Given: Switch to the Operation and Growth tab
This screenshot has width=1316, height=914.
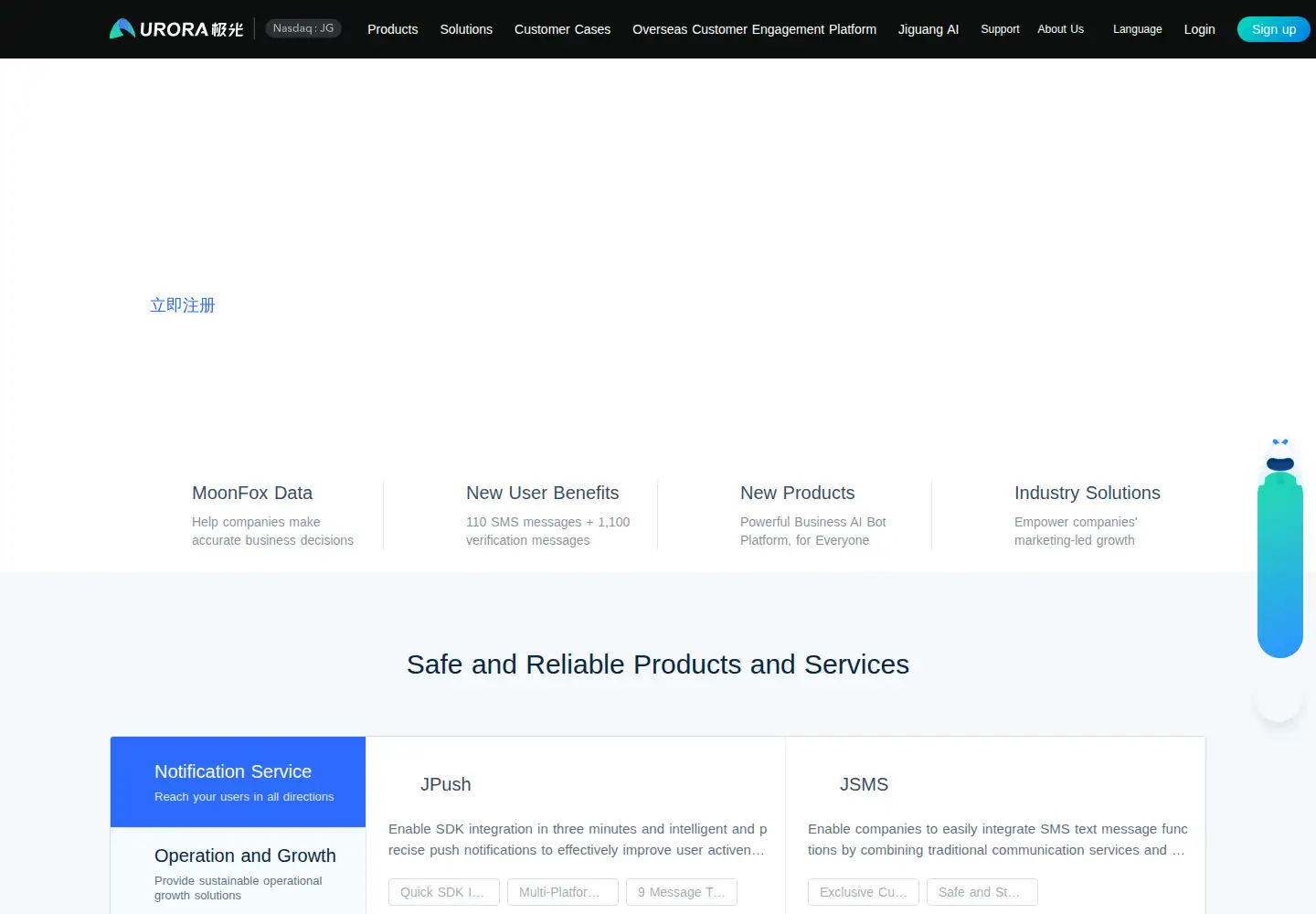Looking at the screenshot, I should tap(238, 873).
